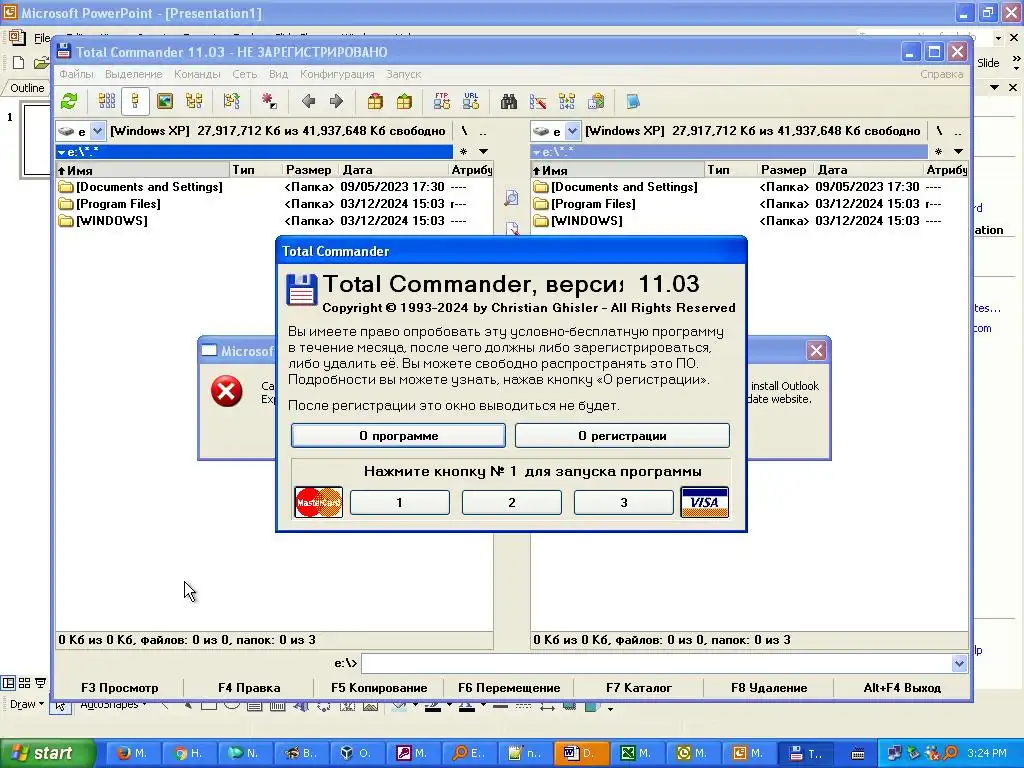Open PowerPoint Draw menu dropdown
Viewport: 1024px width, 768px height.
point(27,705)
